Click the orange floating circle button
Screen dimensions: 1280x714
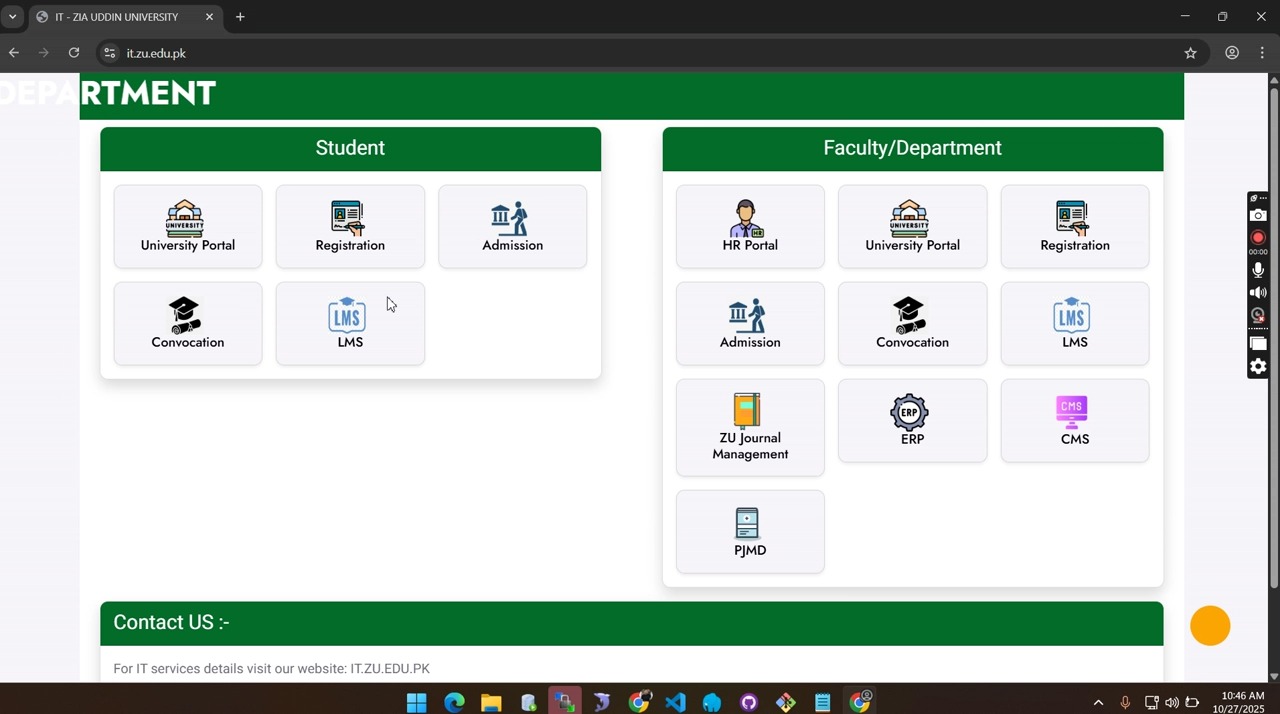click(1210, 626)
